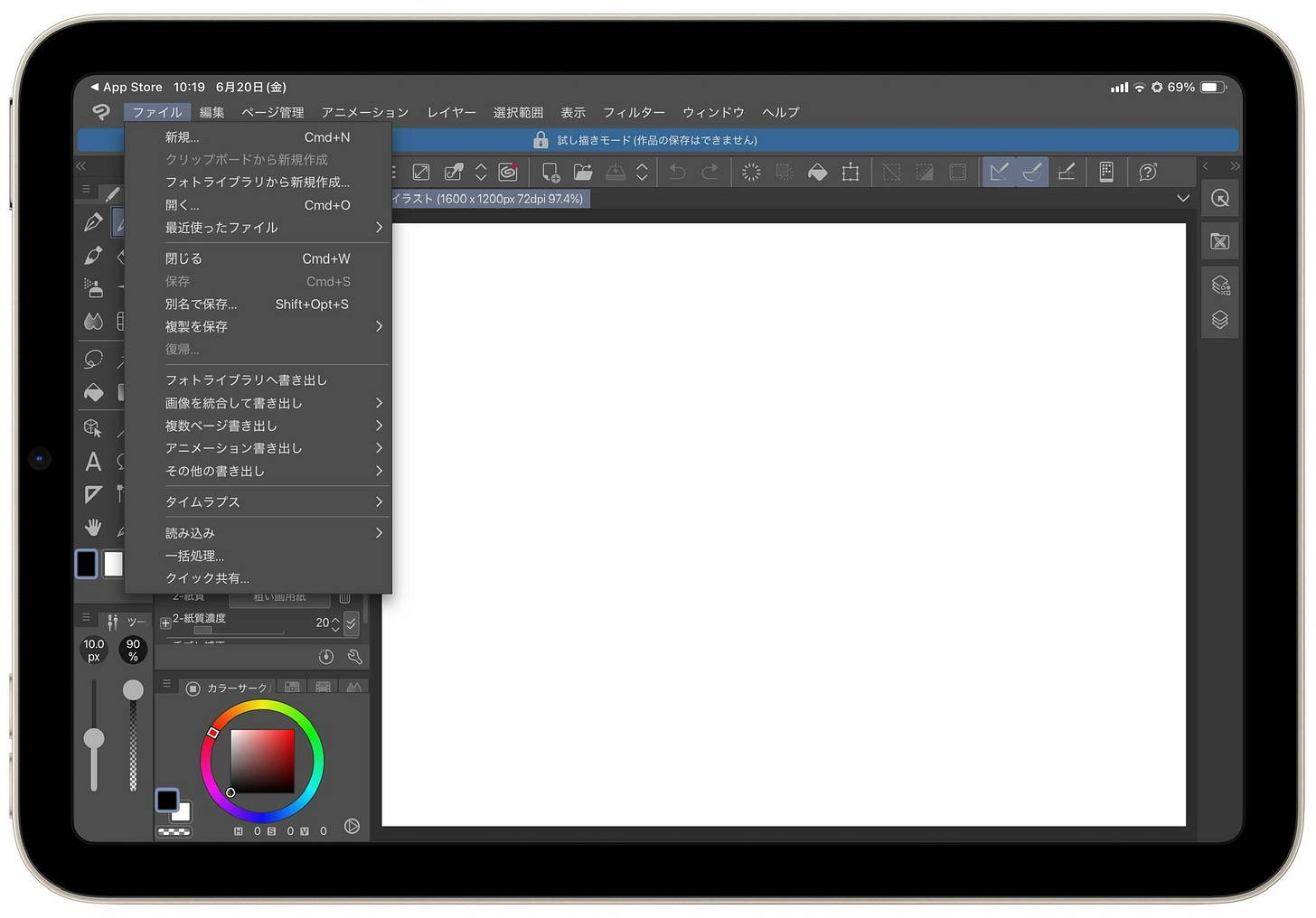
Task: Select the Text tool labeled A
Action: click(93, 462)
